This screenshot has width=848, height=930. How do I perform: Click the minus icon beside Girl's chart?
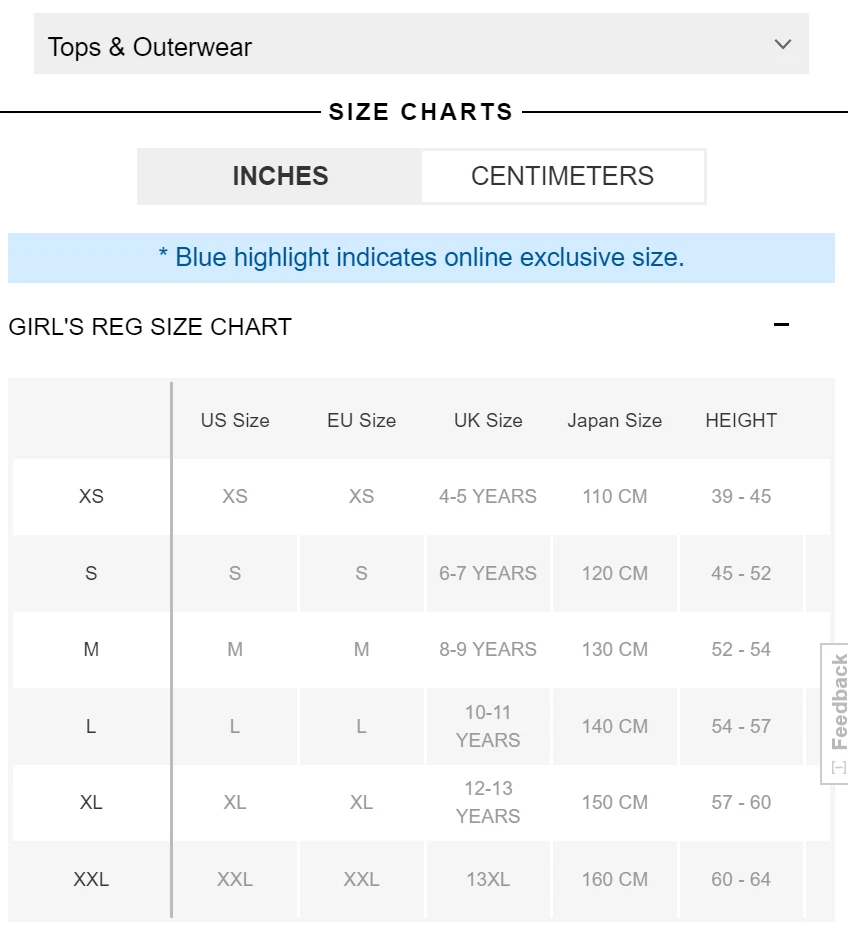click(x=781, y=324)
